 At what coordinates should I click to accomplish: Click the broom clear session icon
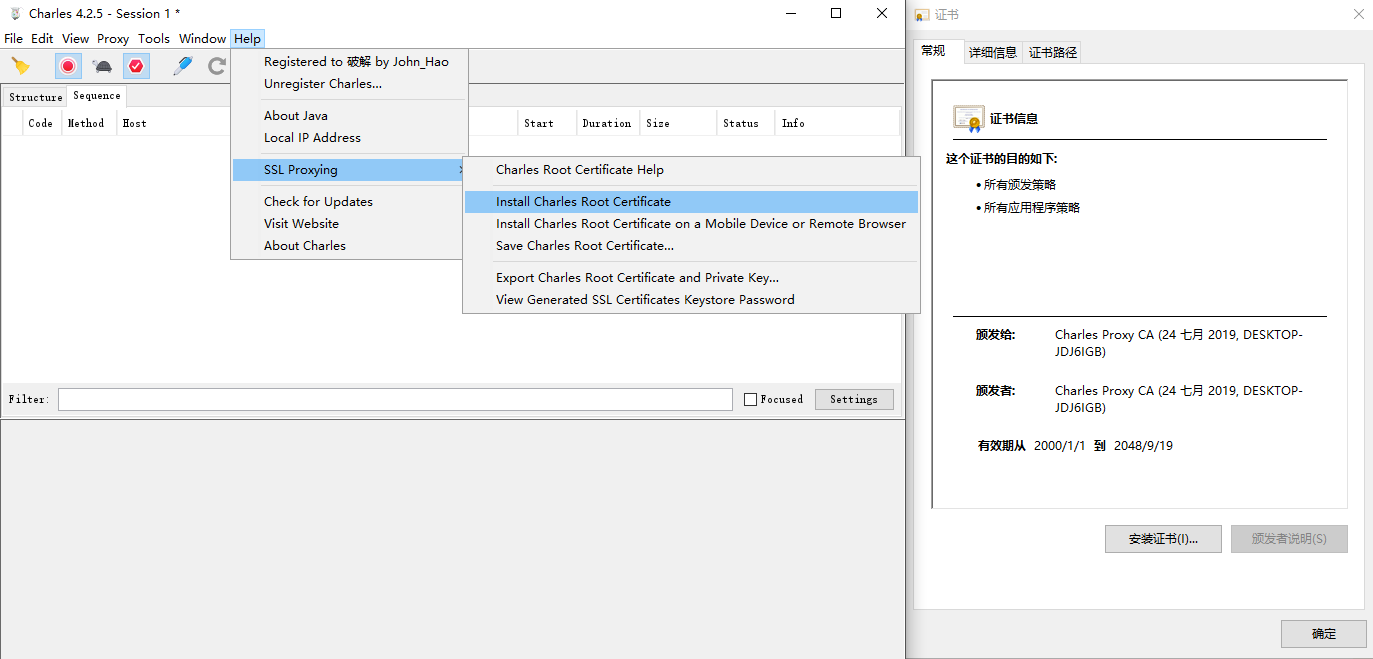tap(20, 66)
